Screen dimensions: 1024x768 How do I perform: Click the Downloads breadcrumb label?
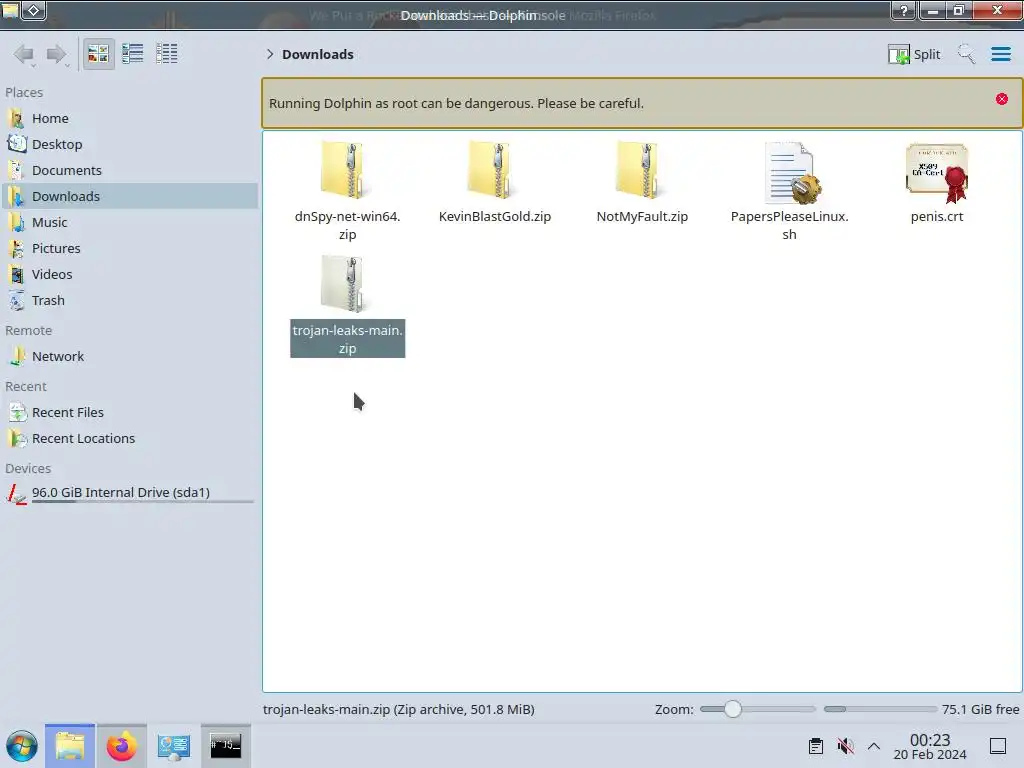[x=318, y=54]
